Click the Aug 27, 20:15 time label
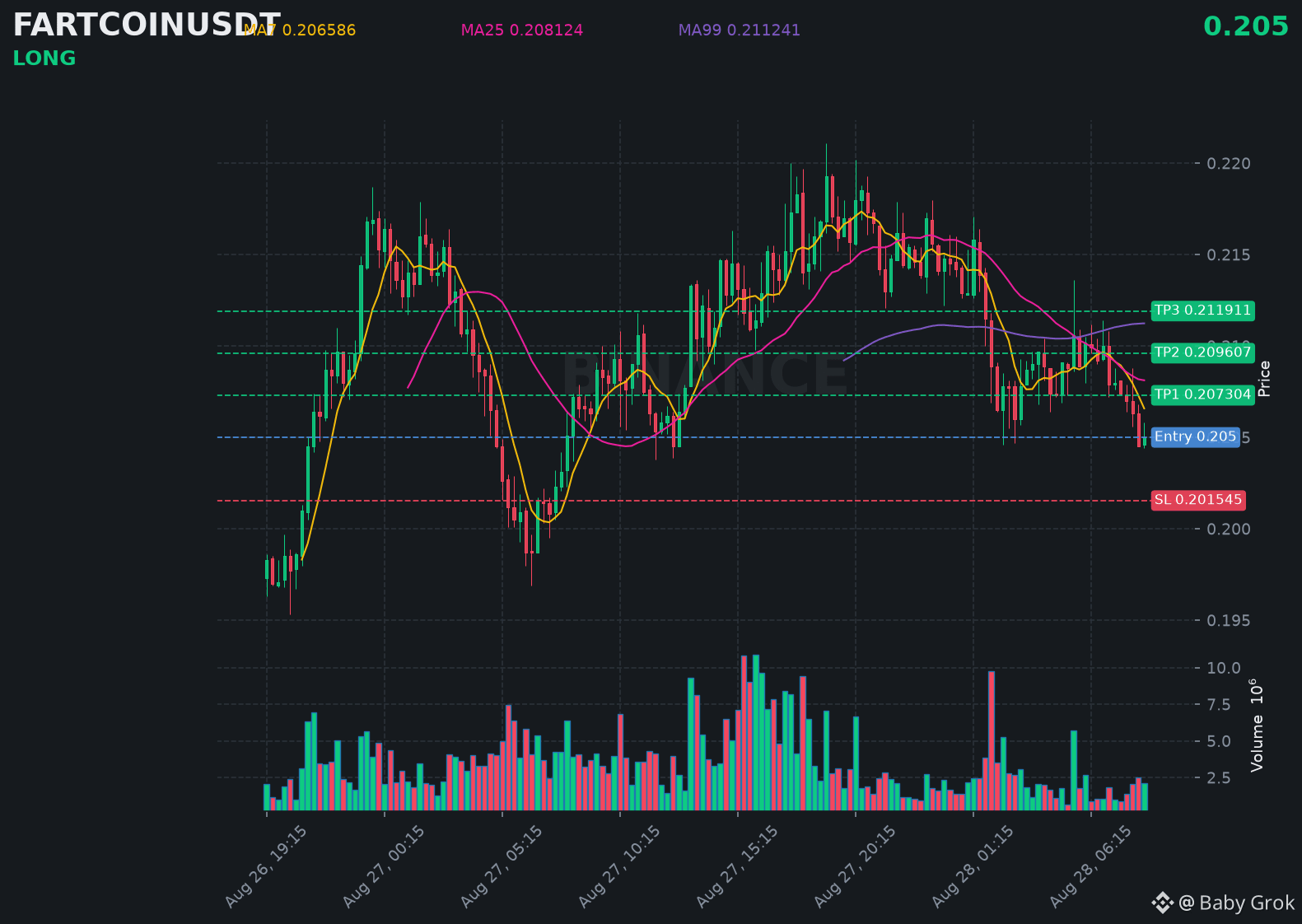Screen dimensions: 1302x924 tap(855, 867)
